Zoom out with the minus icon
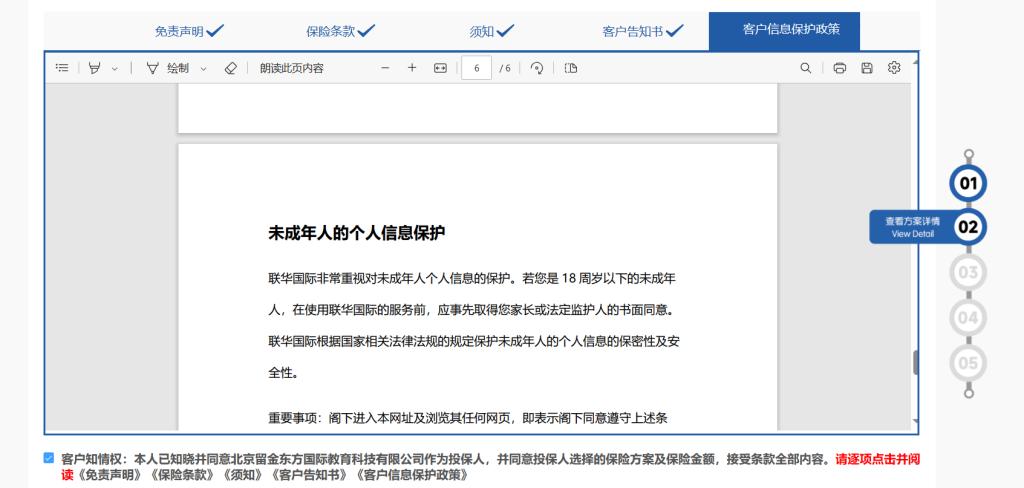 [x=385, y=68]
